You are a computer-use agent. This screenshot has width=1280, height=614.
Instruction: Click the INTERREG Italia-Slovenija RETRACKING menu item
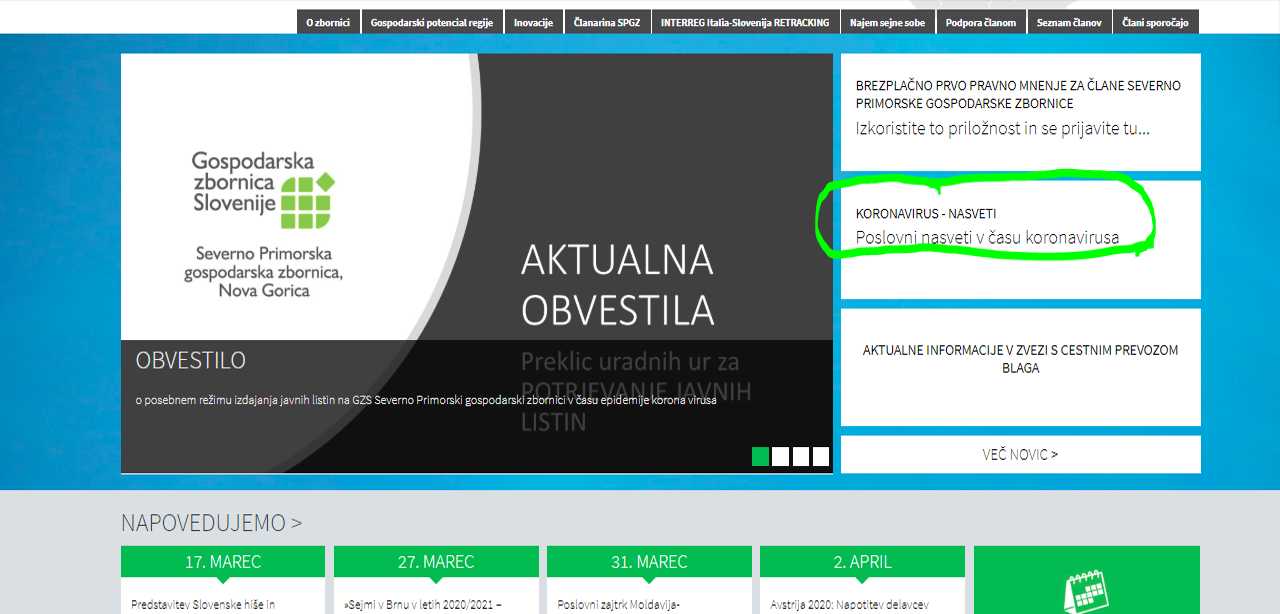[x=746, y=21]
